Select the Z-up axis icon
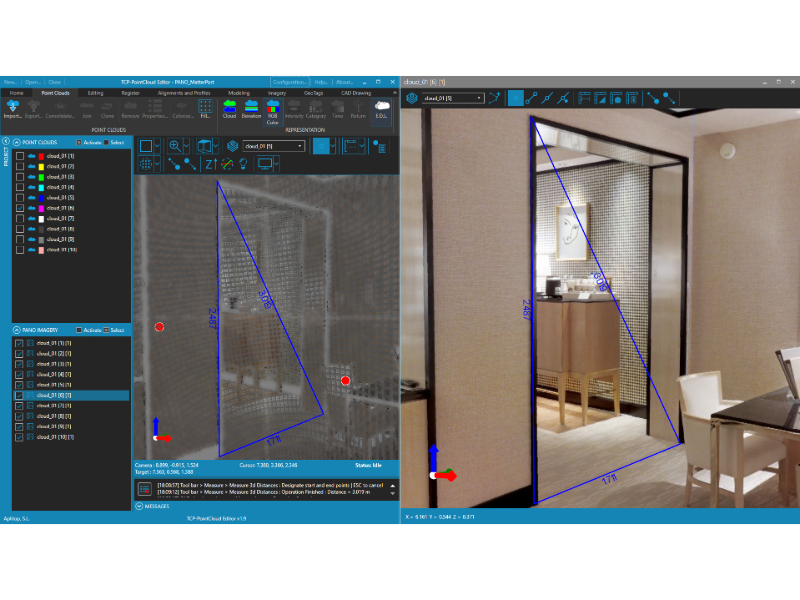800x600 pixels. click(211, 164)
